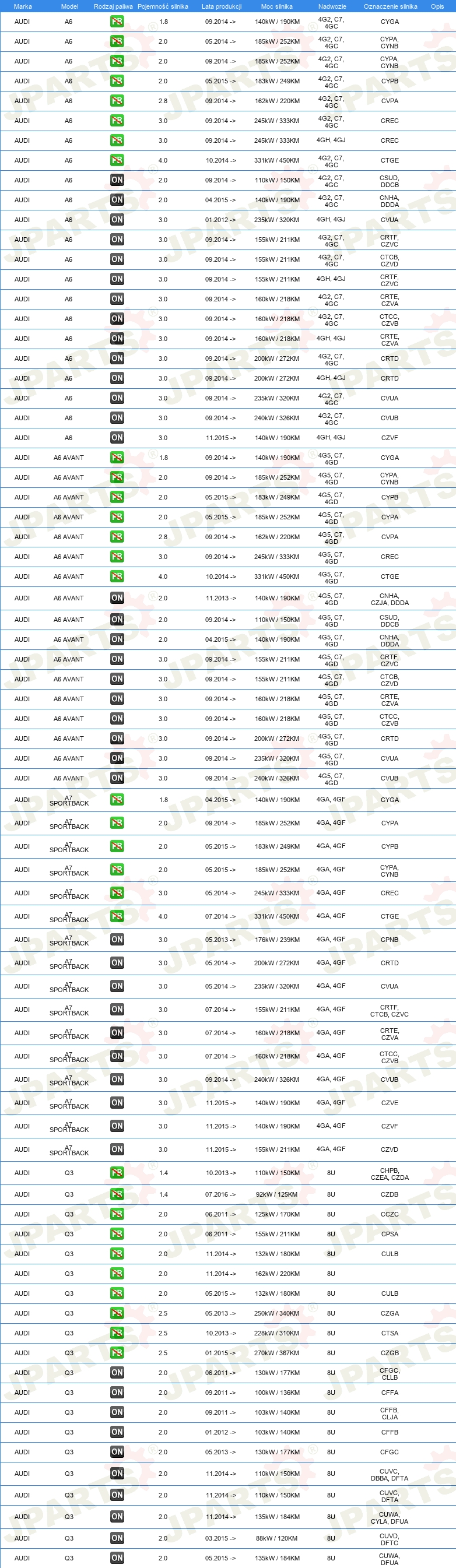Click the diesel ON icon in the A7 Sportback CZVD row
456x1568 pixels.
117,1149
